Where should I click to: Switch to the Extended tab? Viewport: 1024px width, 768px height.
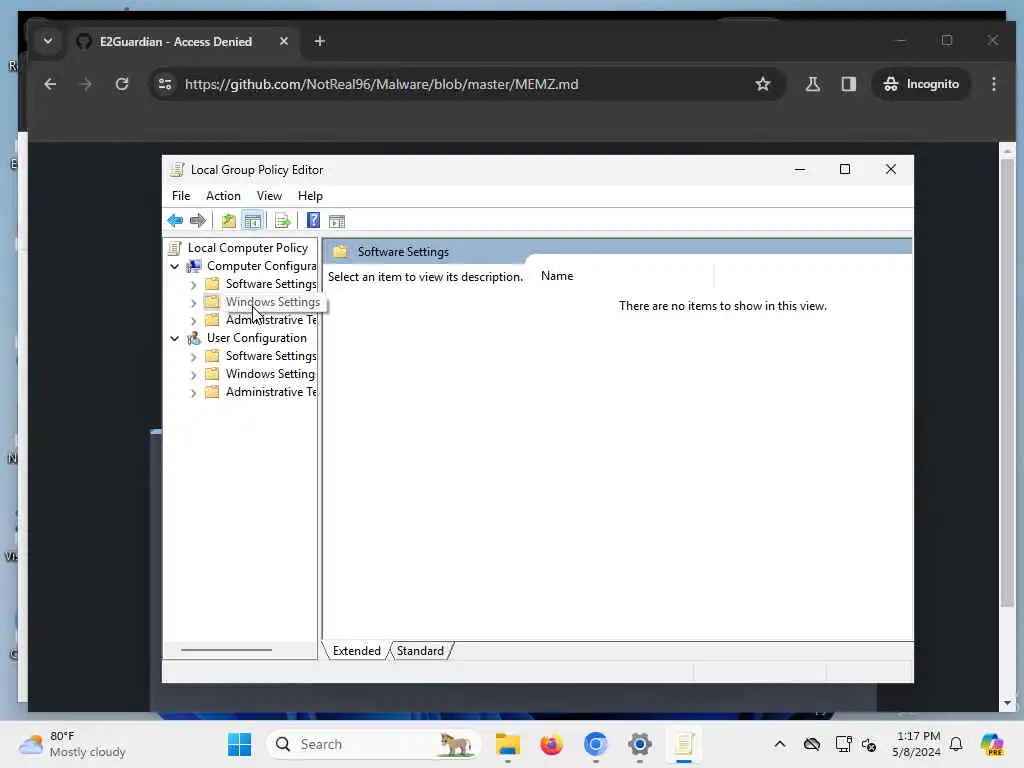tap(357, 651)
